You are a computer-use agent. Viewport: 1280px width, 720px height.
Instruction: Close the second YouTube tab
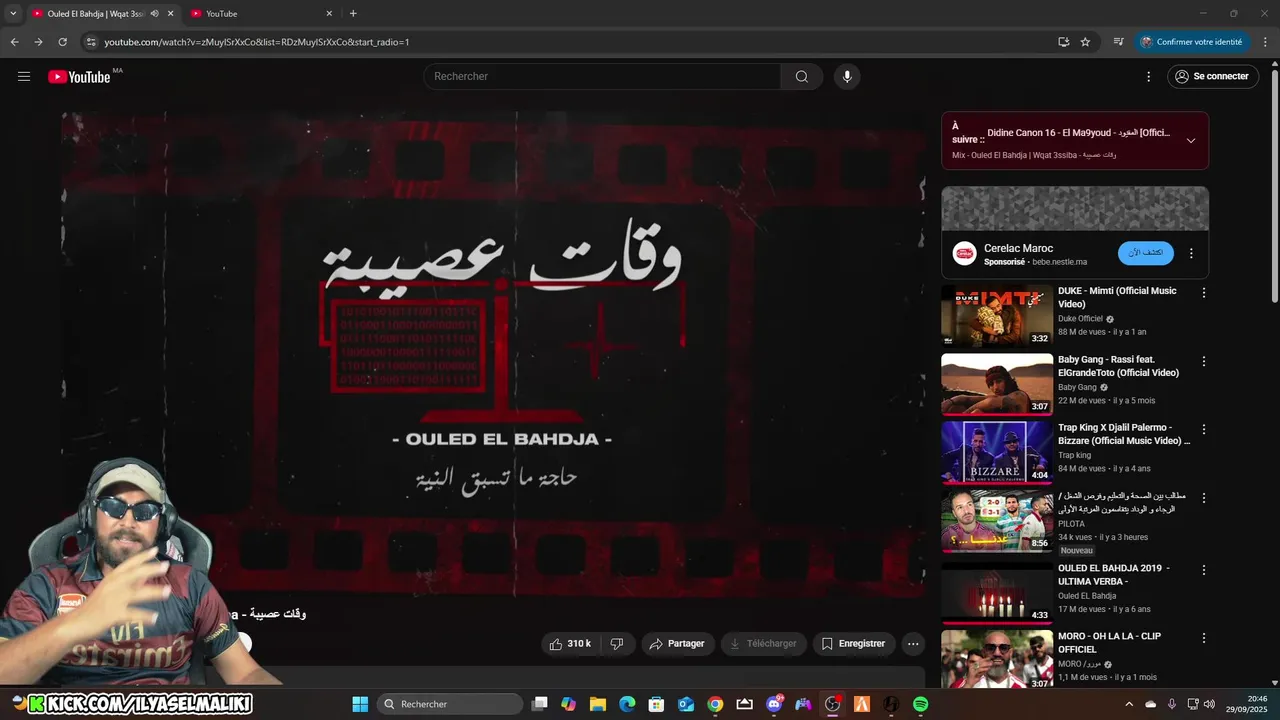coord(329,13)
